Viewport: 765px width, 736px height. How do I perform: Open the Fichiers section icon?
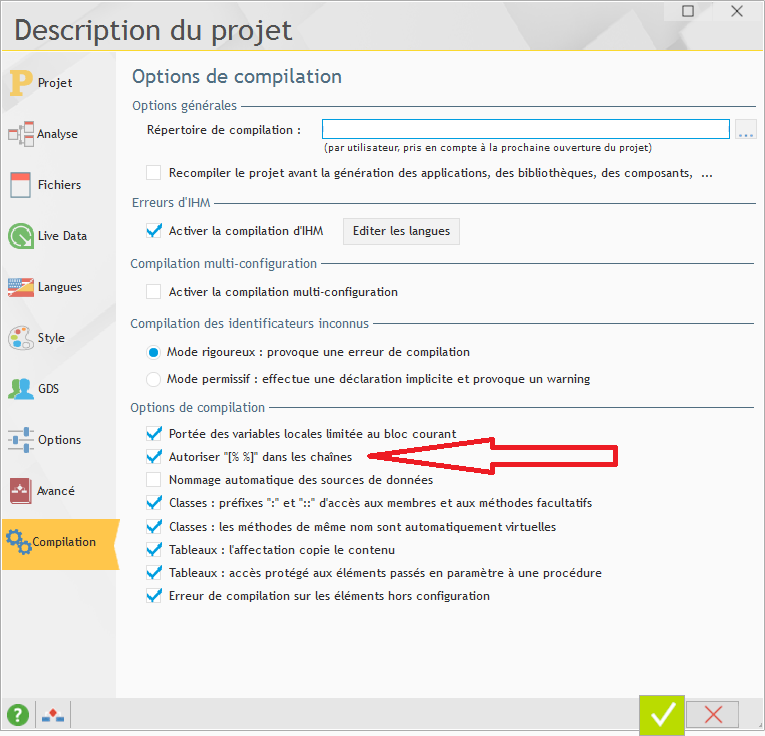pyautogui.click(x=21, y=185)
